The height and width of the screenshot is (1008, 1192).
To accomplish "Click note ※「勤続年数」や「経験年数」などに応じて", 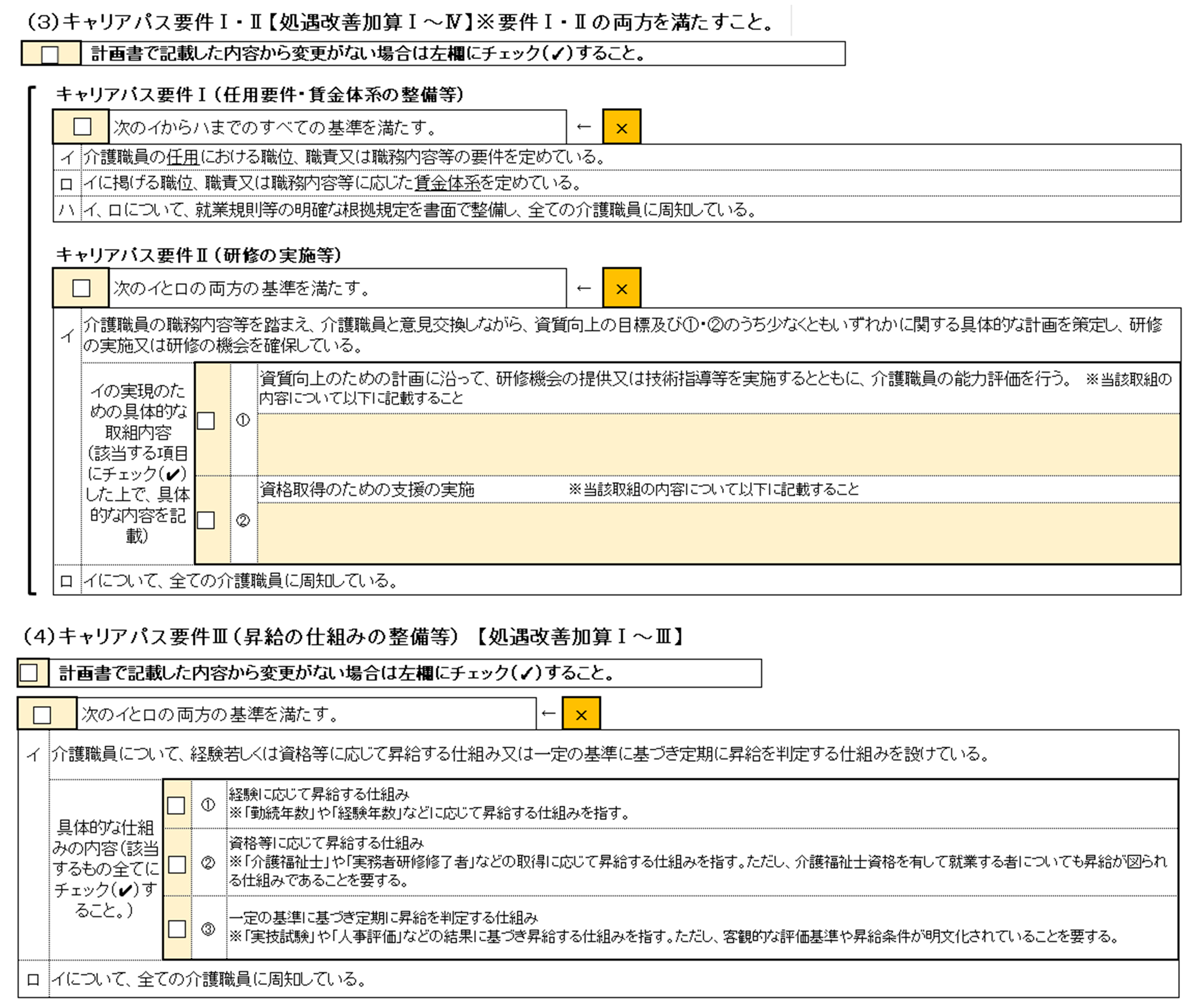I will [x=429, y=813].
